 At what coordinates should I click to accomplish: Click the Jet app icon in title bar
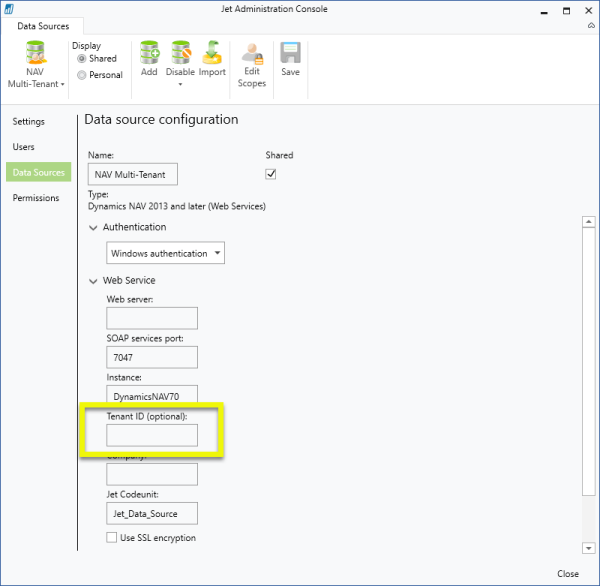(x=9, y=10)
